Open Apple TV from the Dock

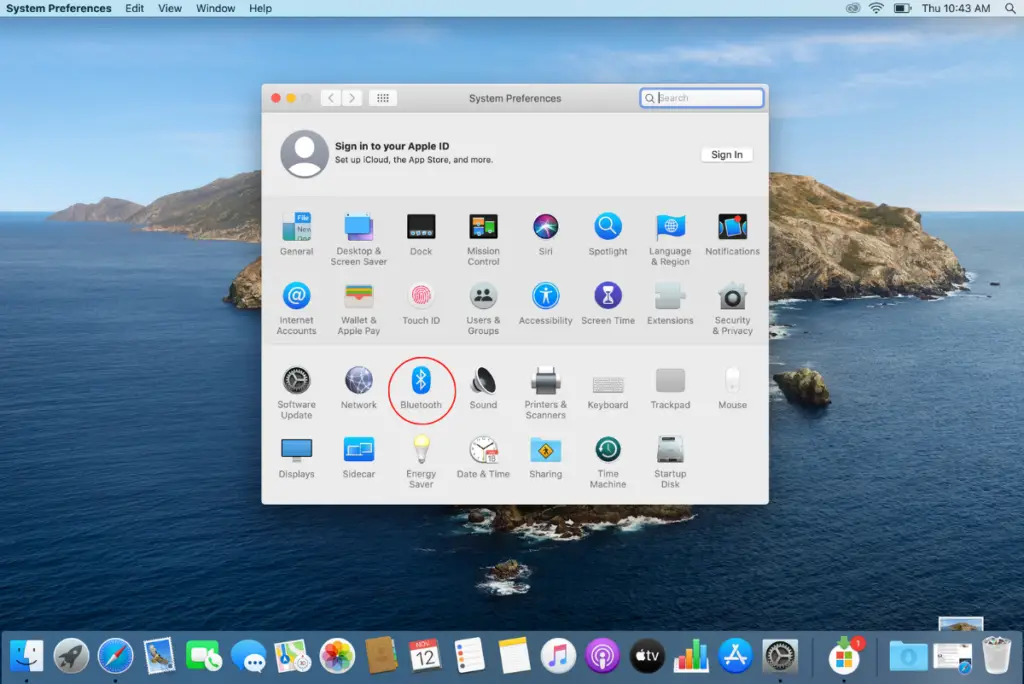[x=647, y=655]
